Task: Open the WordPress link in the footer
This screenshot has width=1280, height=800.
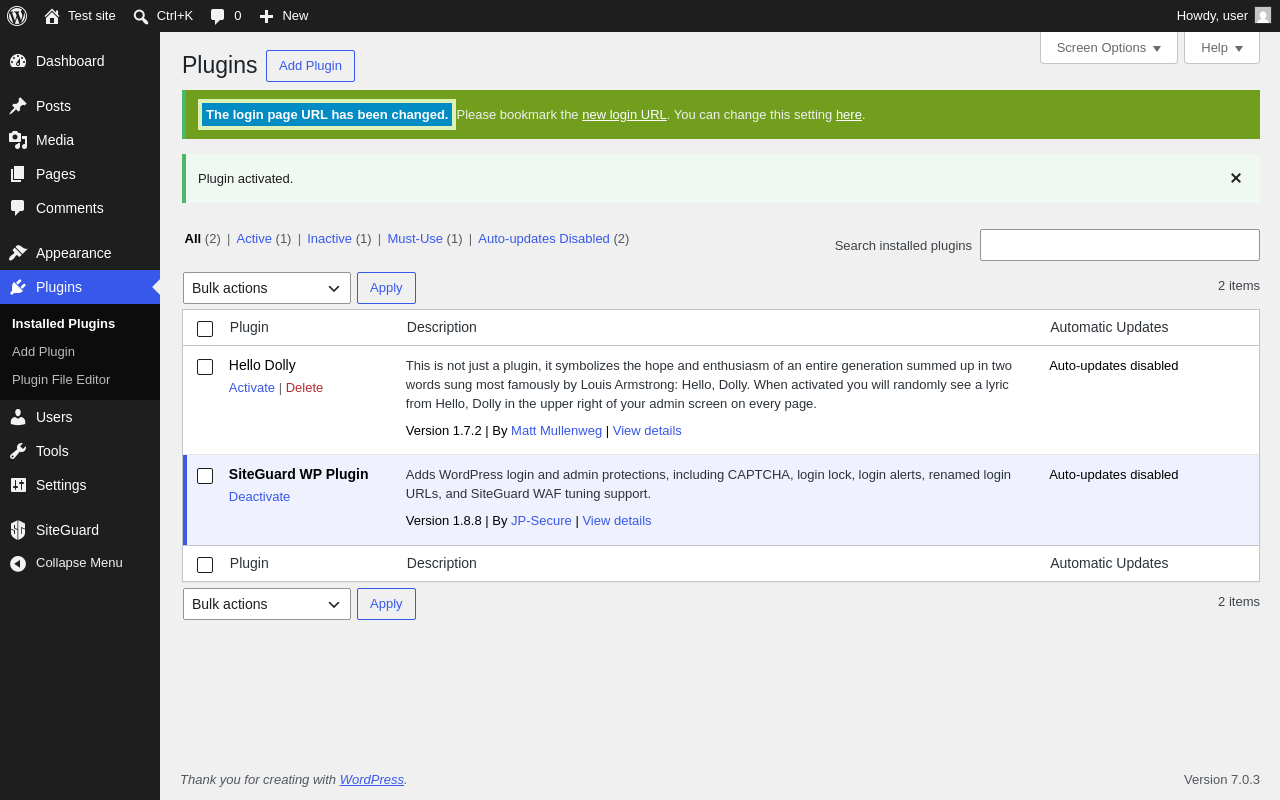Action: pos(372,779)
